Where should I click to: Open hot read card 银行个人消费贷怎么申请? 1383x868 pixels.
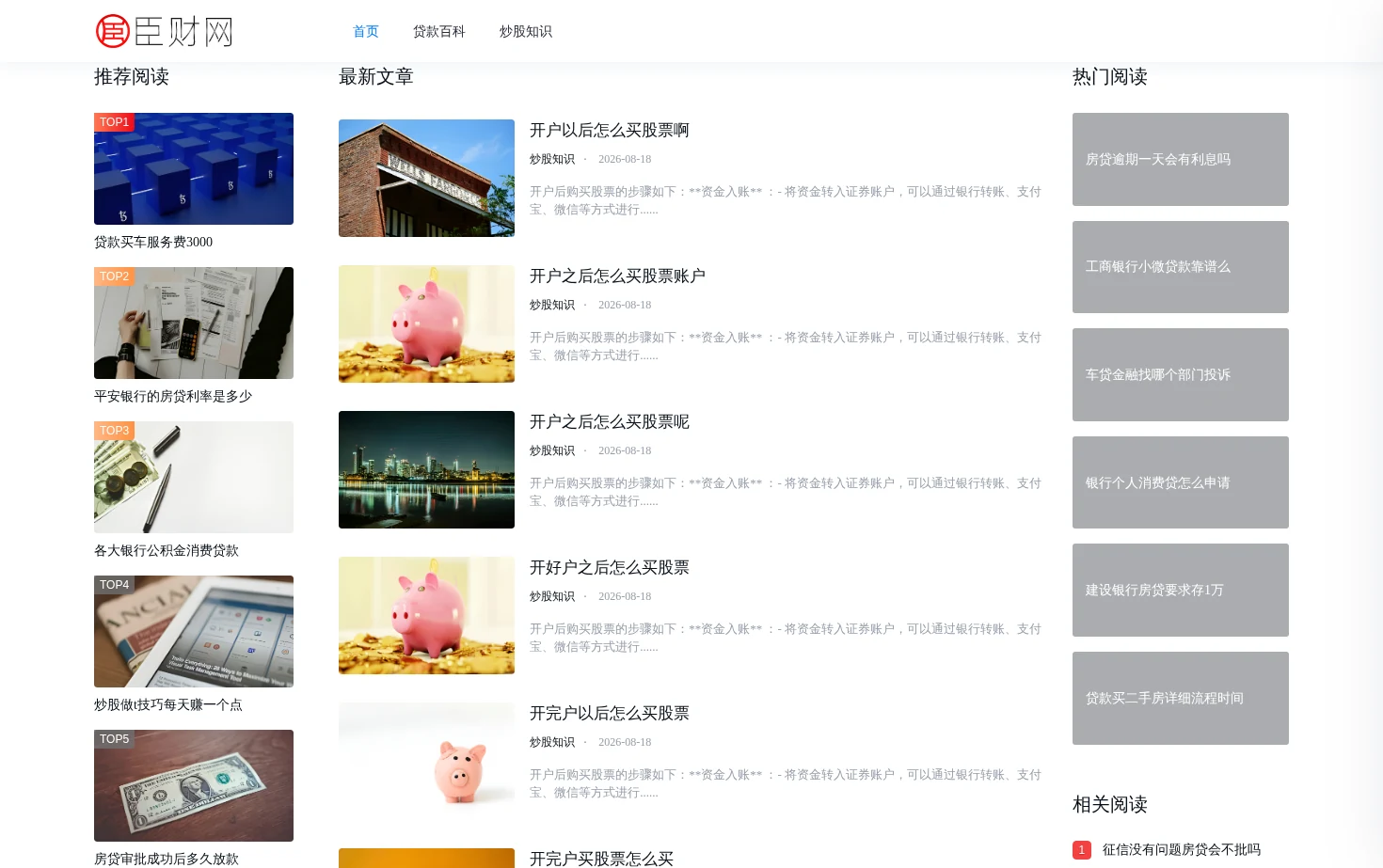click(1181, 482)
